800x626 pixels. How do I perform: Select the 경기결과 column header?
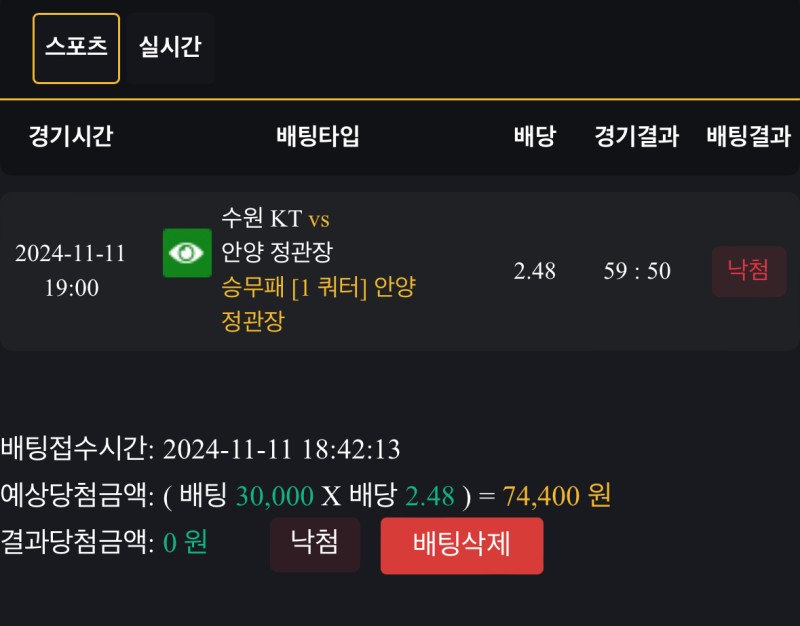pos(636,137)
